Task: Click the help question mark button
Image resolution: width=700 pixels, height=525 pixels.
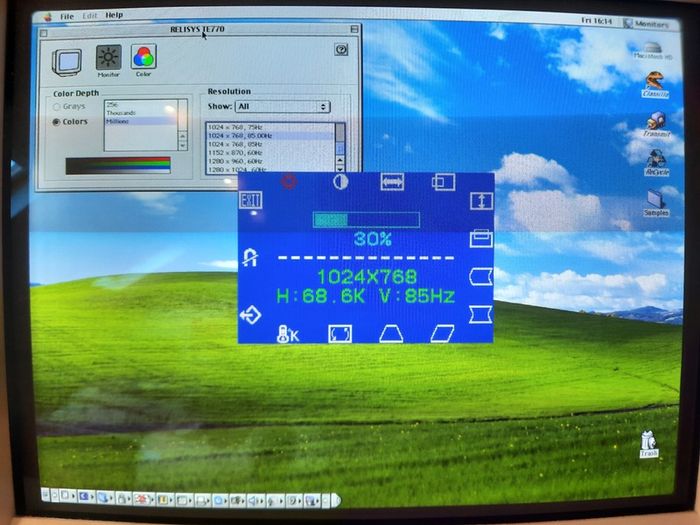Action: point(341,50)
